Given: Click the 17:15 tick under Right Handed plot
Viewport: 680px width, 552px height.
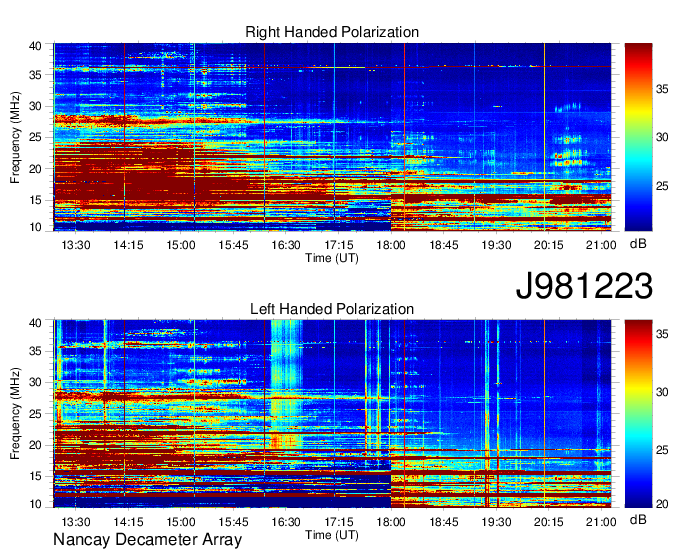Looking at the screenshot, I should [x=338, y=245].
